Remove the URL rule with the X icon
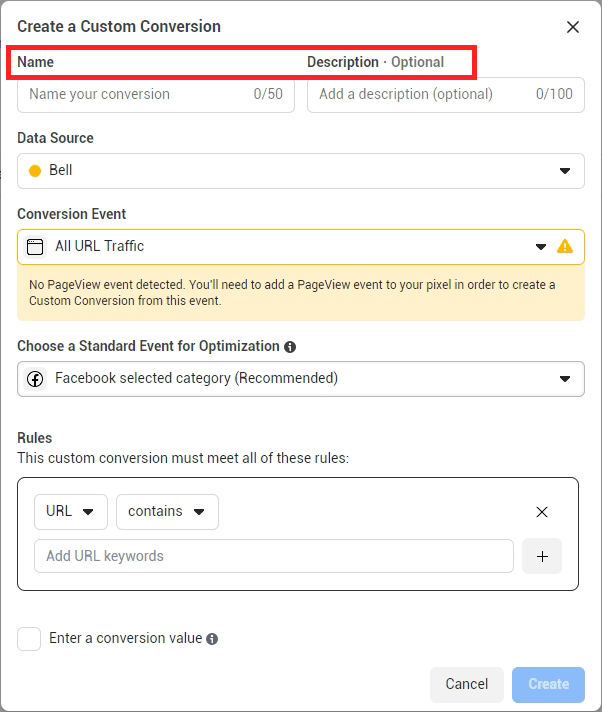This screenshot has height=712, width=602. [x=542, y=512]
